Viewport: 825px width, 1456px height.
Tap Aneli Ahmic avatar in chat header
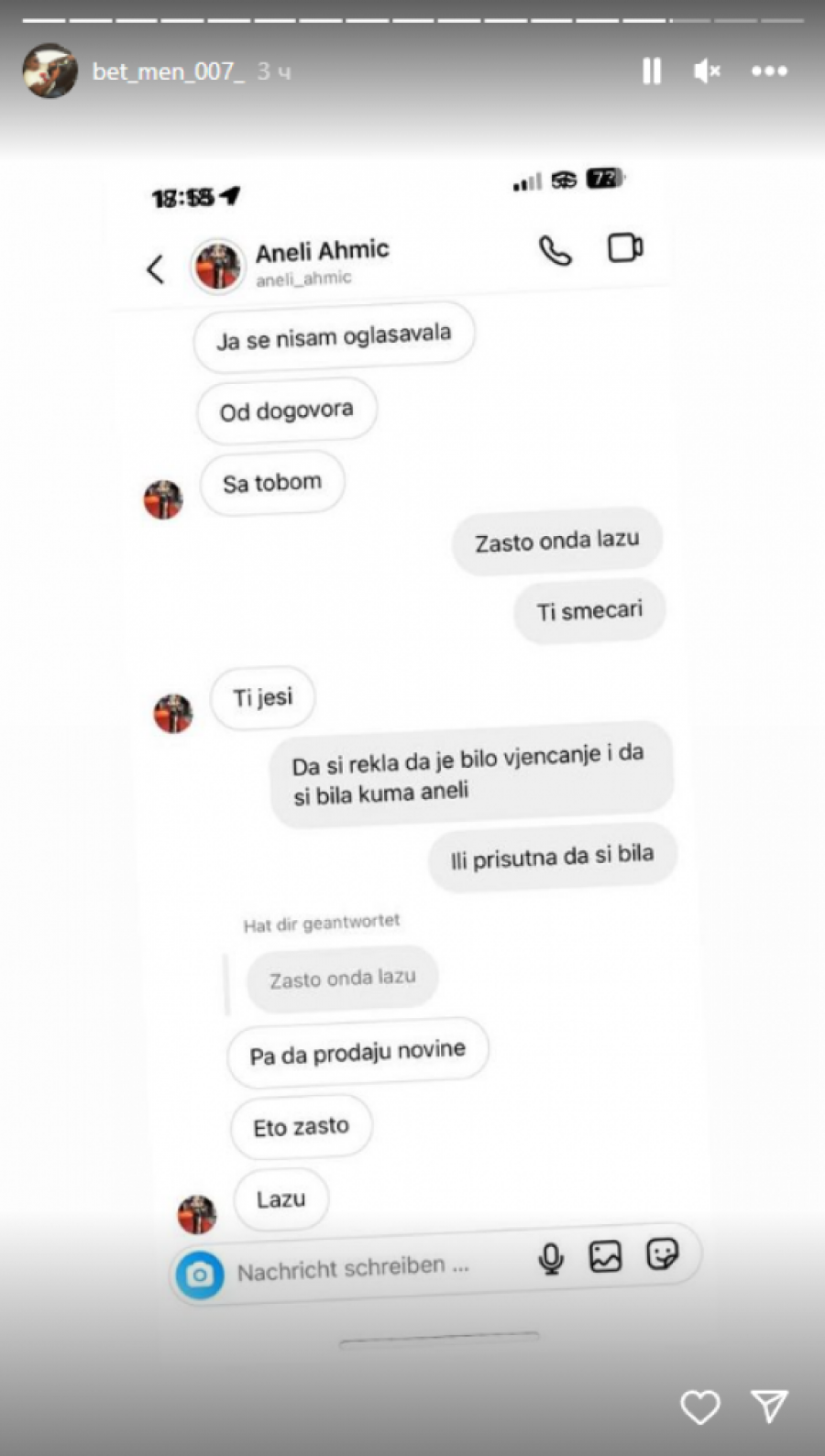217,266
